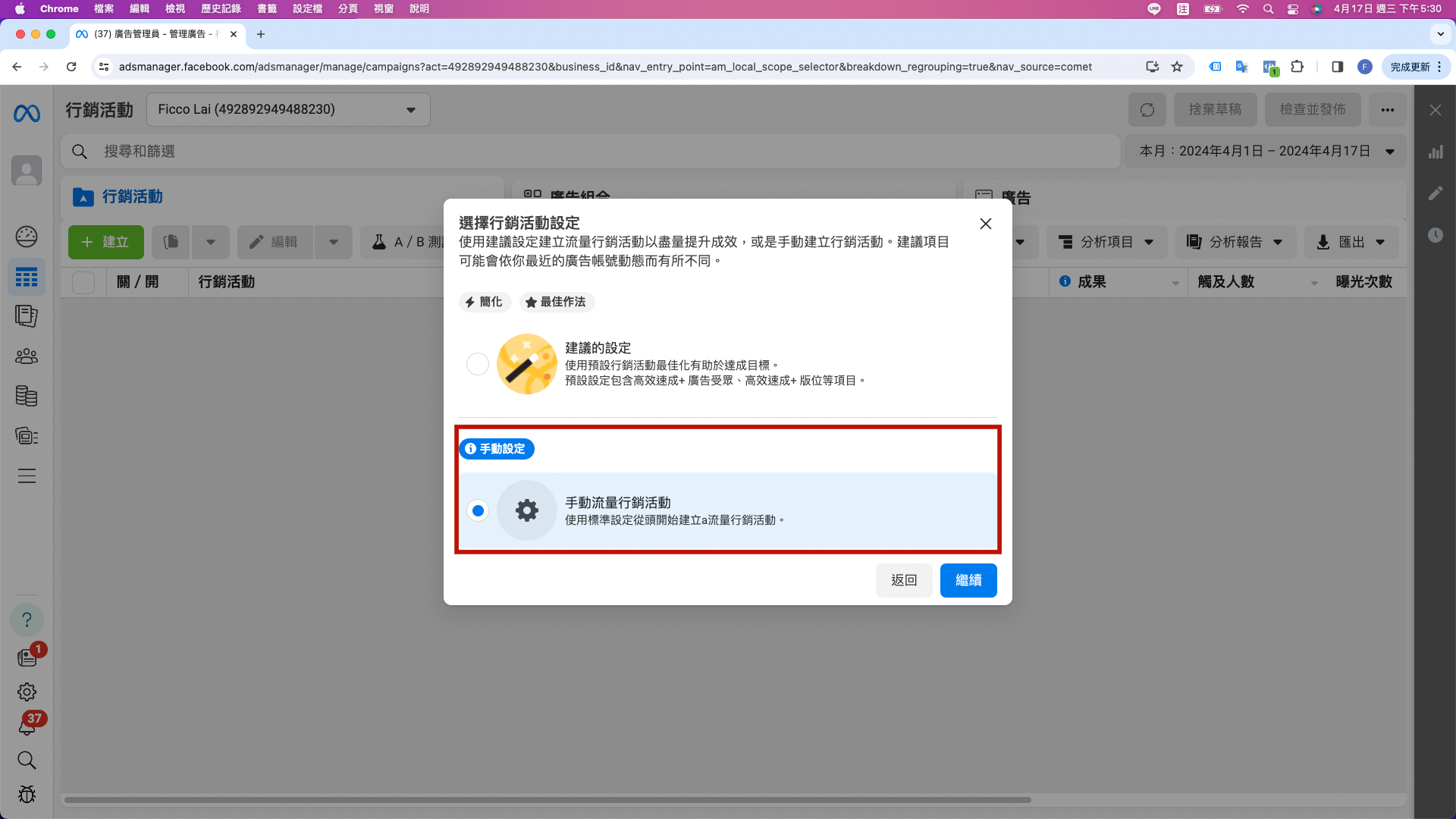Image resolution: width=1456 pixels, height=819 pixels.
Task: Open the 歷史記錄 menu in menu bar
Action: tap(221, 9)
